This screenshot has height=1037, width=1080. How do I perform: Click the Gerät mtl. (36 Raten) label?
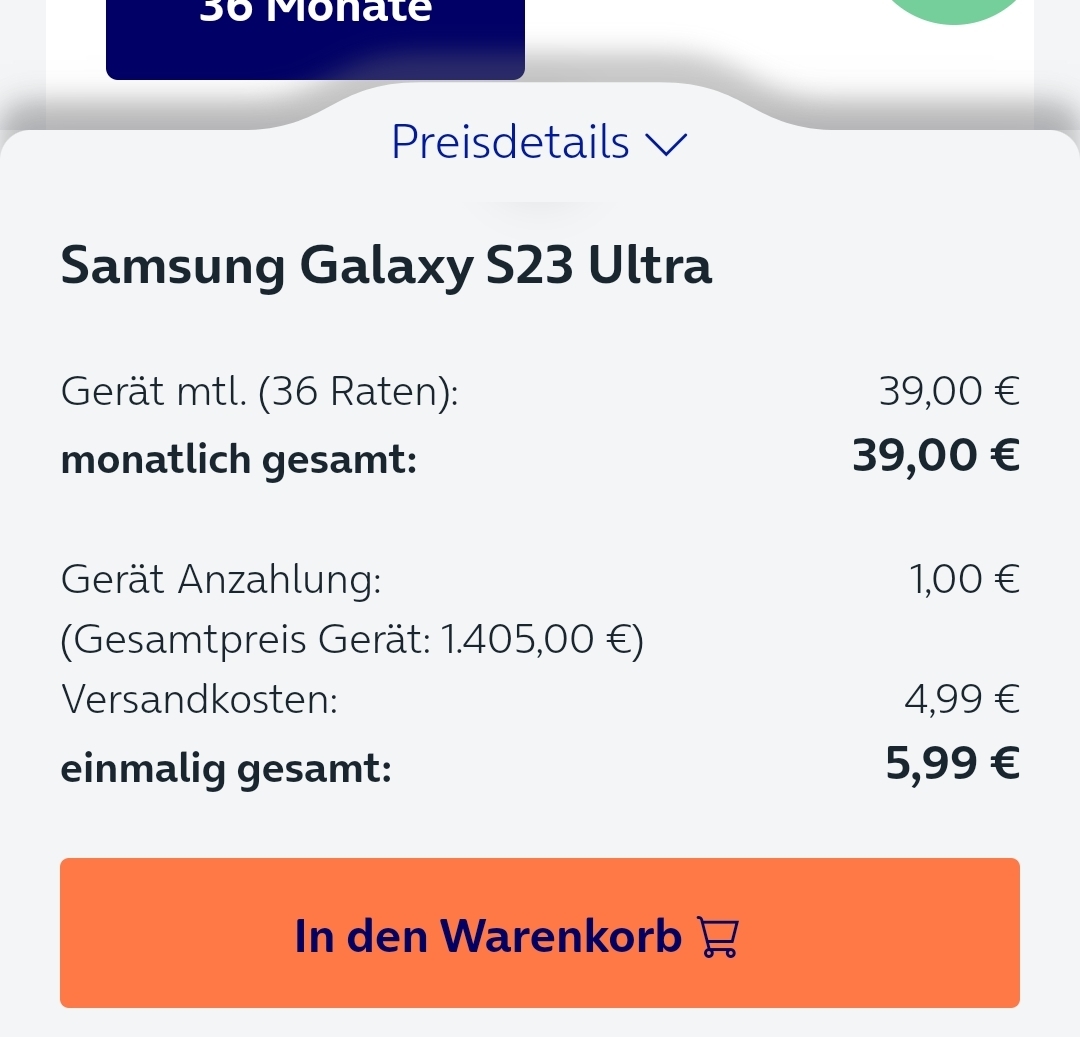pos(260,392)
